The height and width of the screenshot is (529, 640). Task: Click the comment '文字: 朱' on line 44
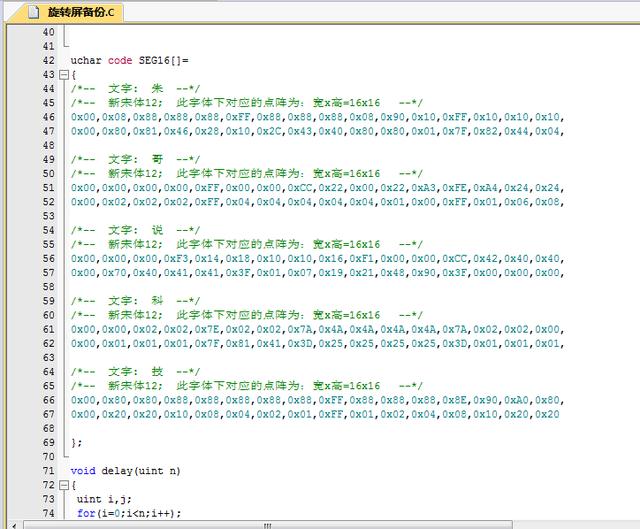pos(136,89)
